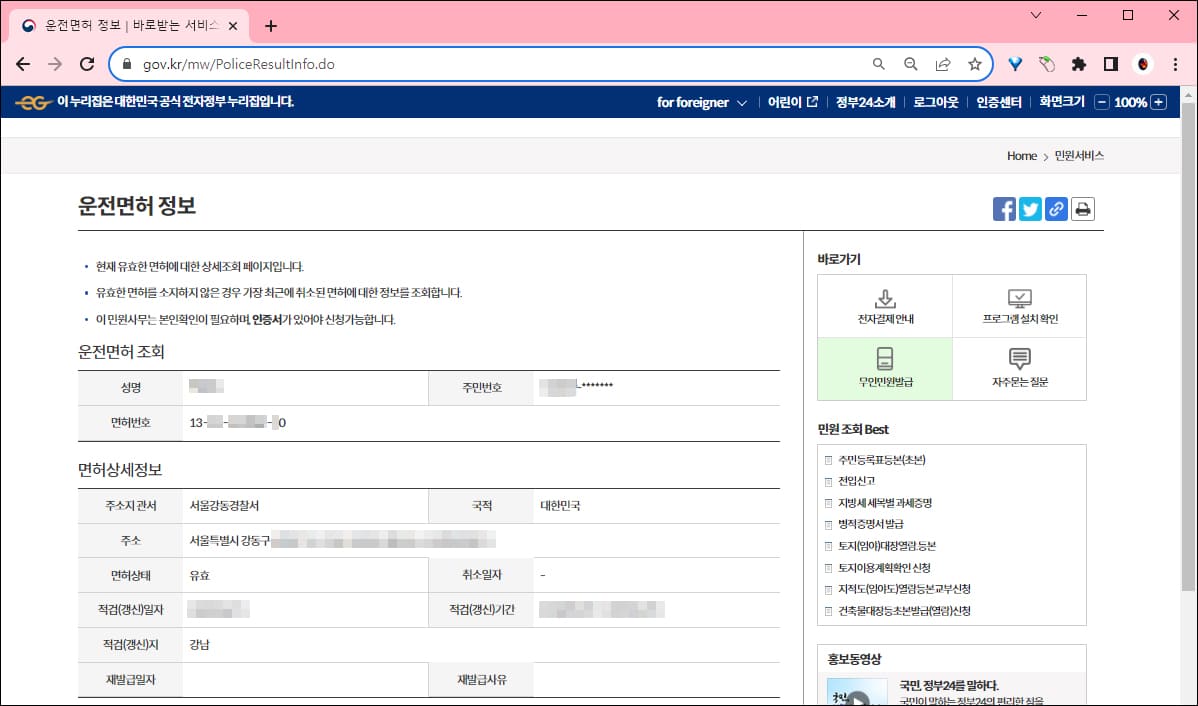Click the 취소일자 label cell
The width and height of the screenshot is (1198, 706).
tap(481, 575)
